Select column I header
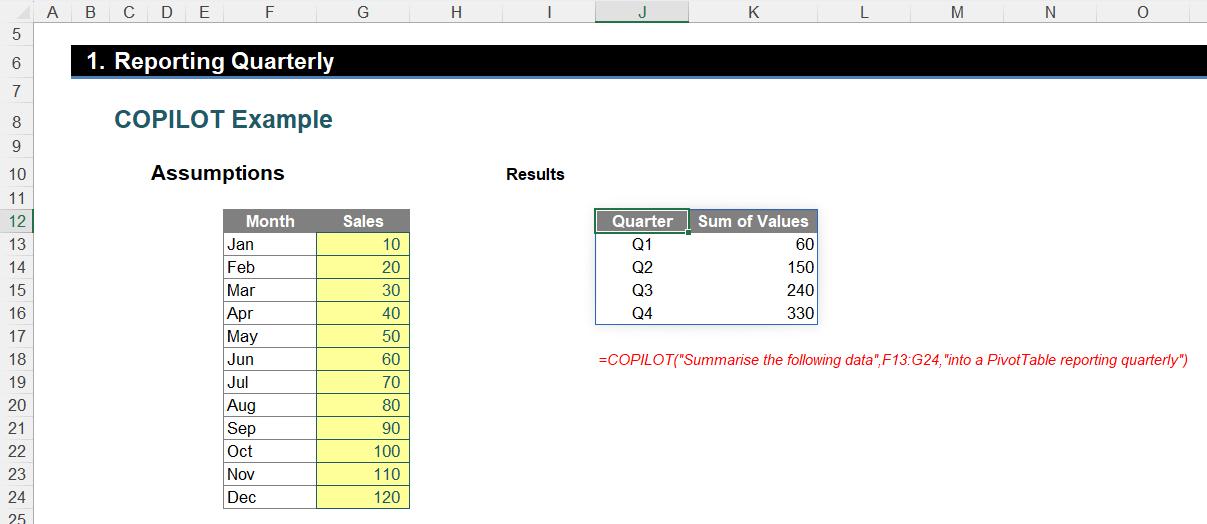This screenshot has height=524, width=1207. [549, 12]
